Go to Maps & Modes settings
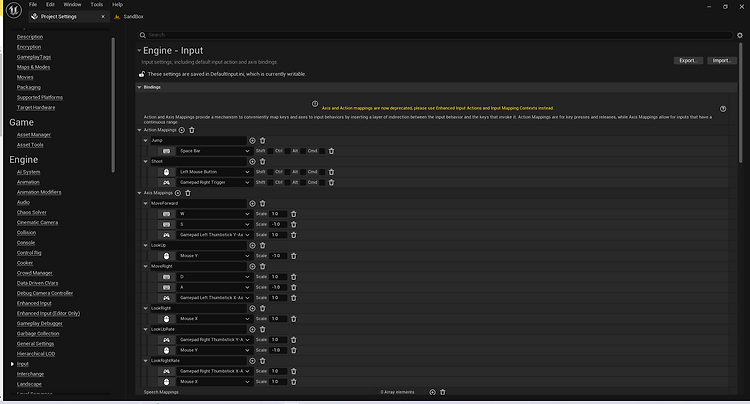 (x=33, y=67)
